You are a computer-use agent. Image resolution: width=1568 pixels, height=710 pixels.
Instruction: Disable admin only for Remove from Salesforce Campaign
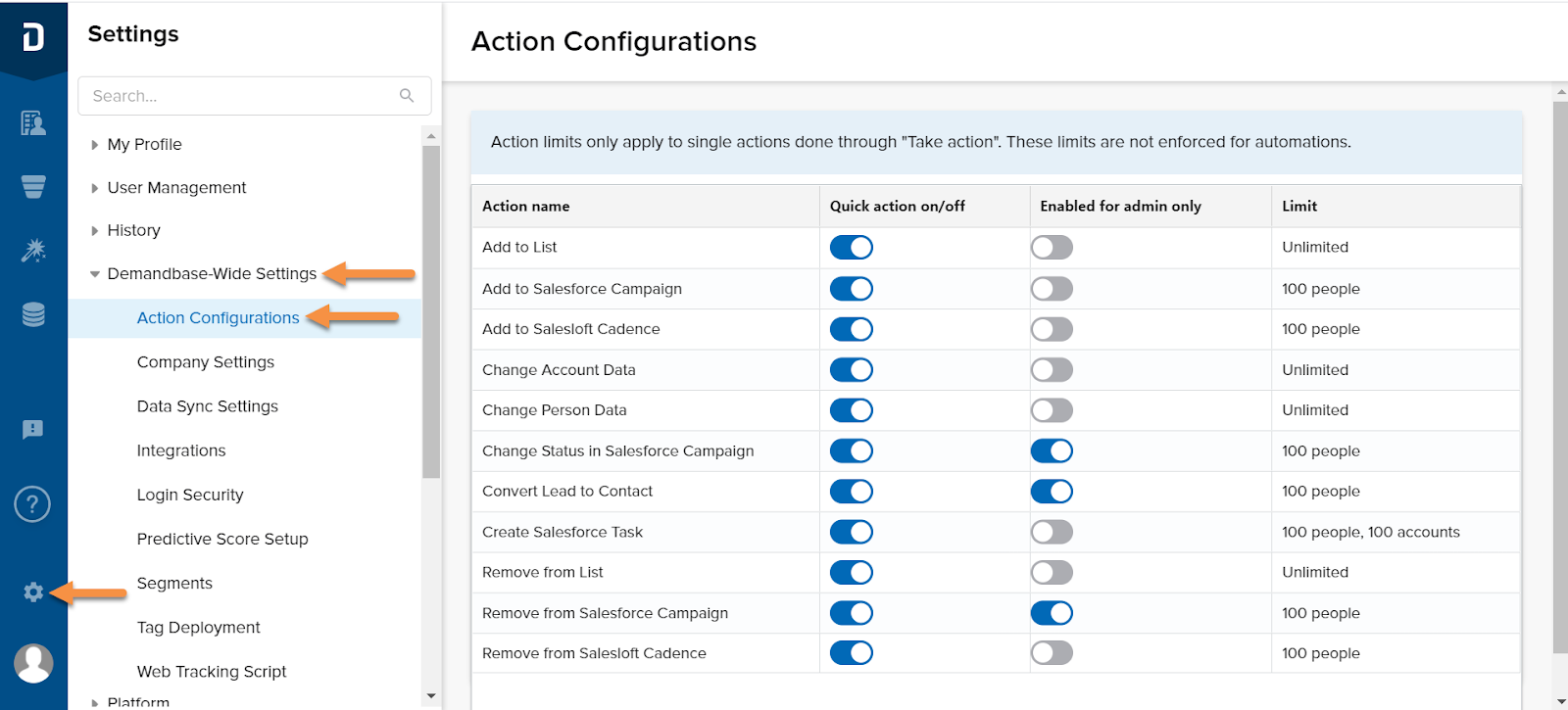click(1052, 613)
